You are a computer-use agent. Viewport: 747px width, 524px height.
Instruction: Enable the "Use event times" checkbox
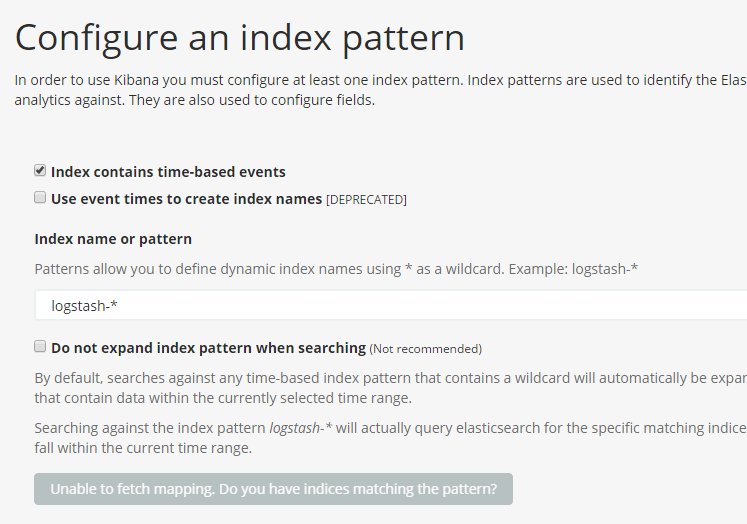point(41,198)
